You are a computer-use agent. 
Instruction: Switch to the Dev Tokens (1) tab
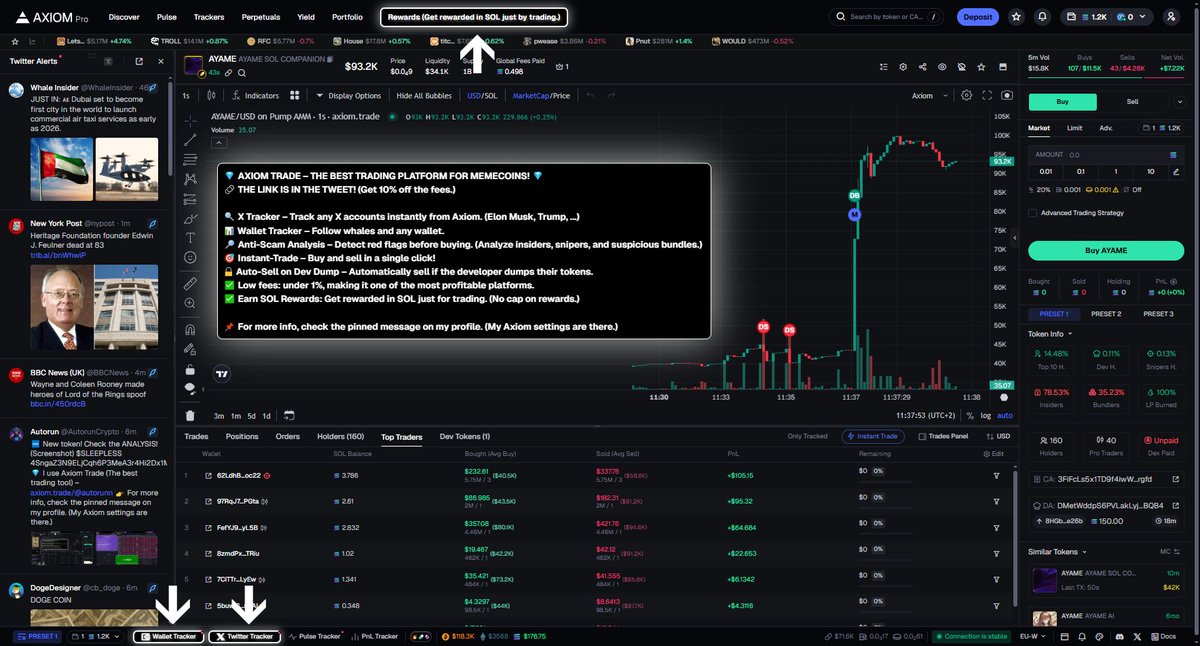click(x=465, y=436)
